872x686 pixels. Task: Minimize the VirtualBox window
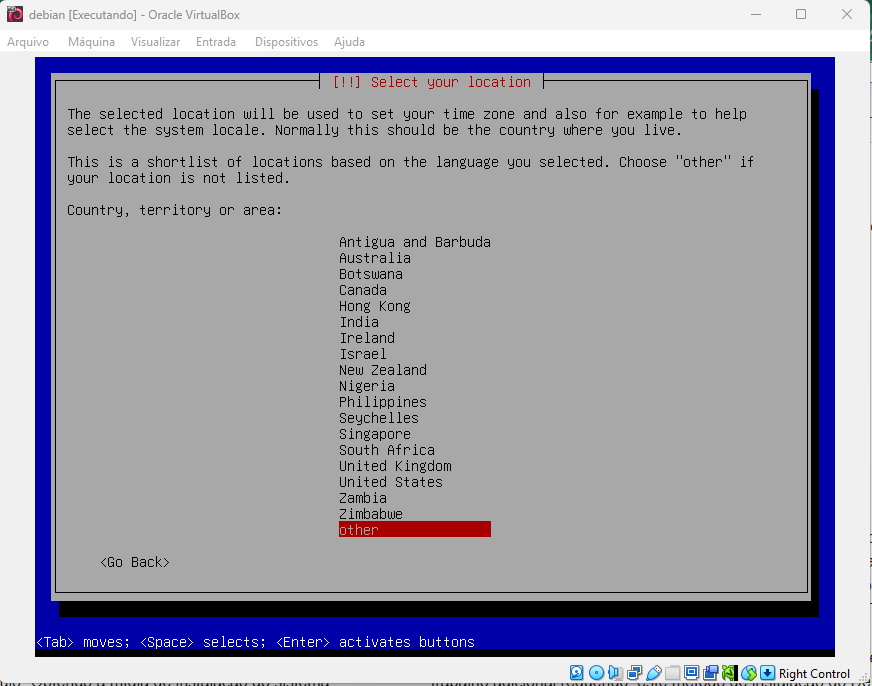tap(756, 14)
